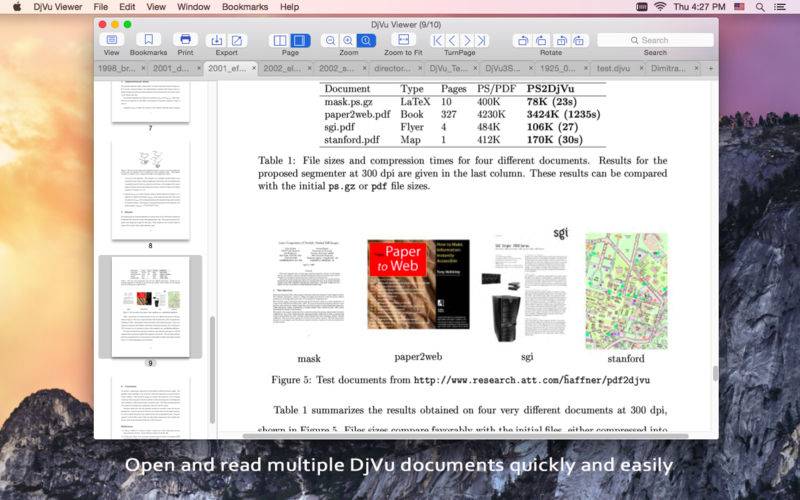This screenshot has height=500, width=800.
Task: Click the Paper to Web image
Action: point(418,284)
